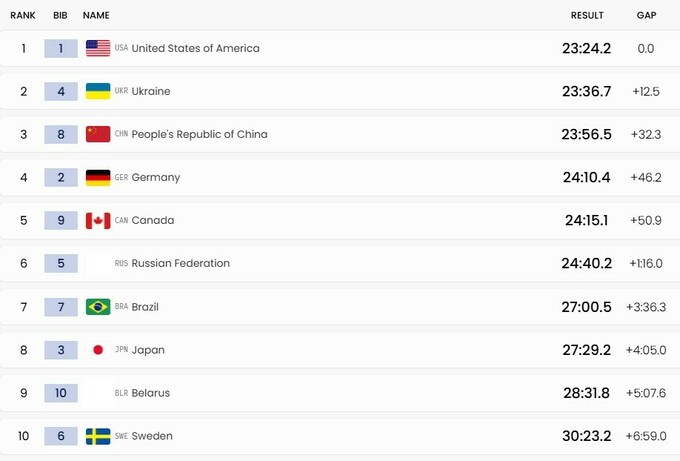Click the Sweden flag icon
Viewport: 680px width, 461px height.
pos(98,436)
